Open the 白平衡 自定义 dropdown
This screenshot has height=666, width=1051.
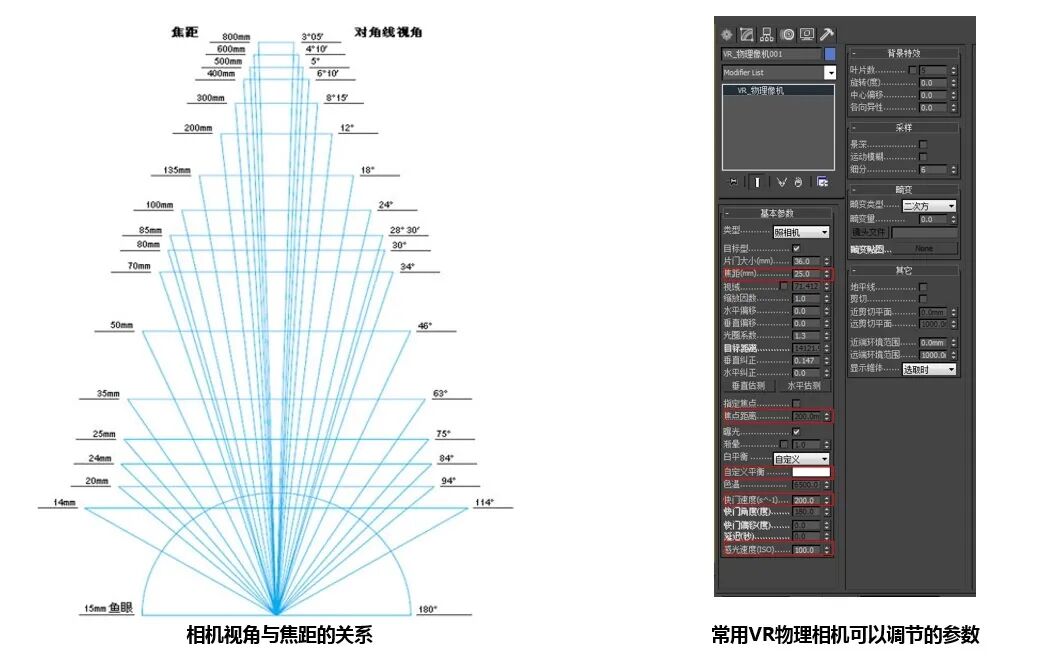[802, 459]
